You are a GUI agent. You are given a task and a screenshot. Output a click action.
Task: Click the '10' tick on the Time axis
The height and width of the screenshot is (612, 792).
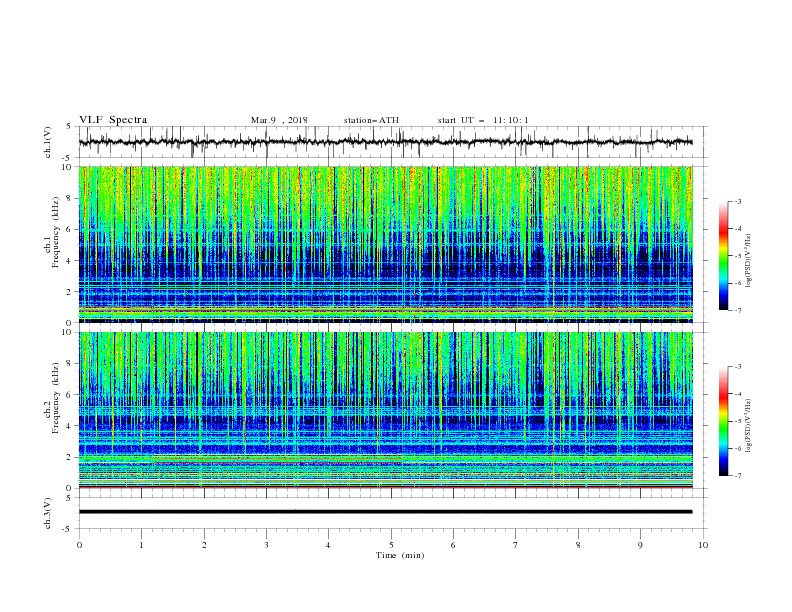click(x=703, y=545)
